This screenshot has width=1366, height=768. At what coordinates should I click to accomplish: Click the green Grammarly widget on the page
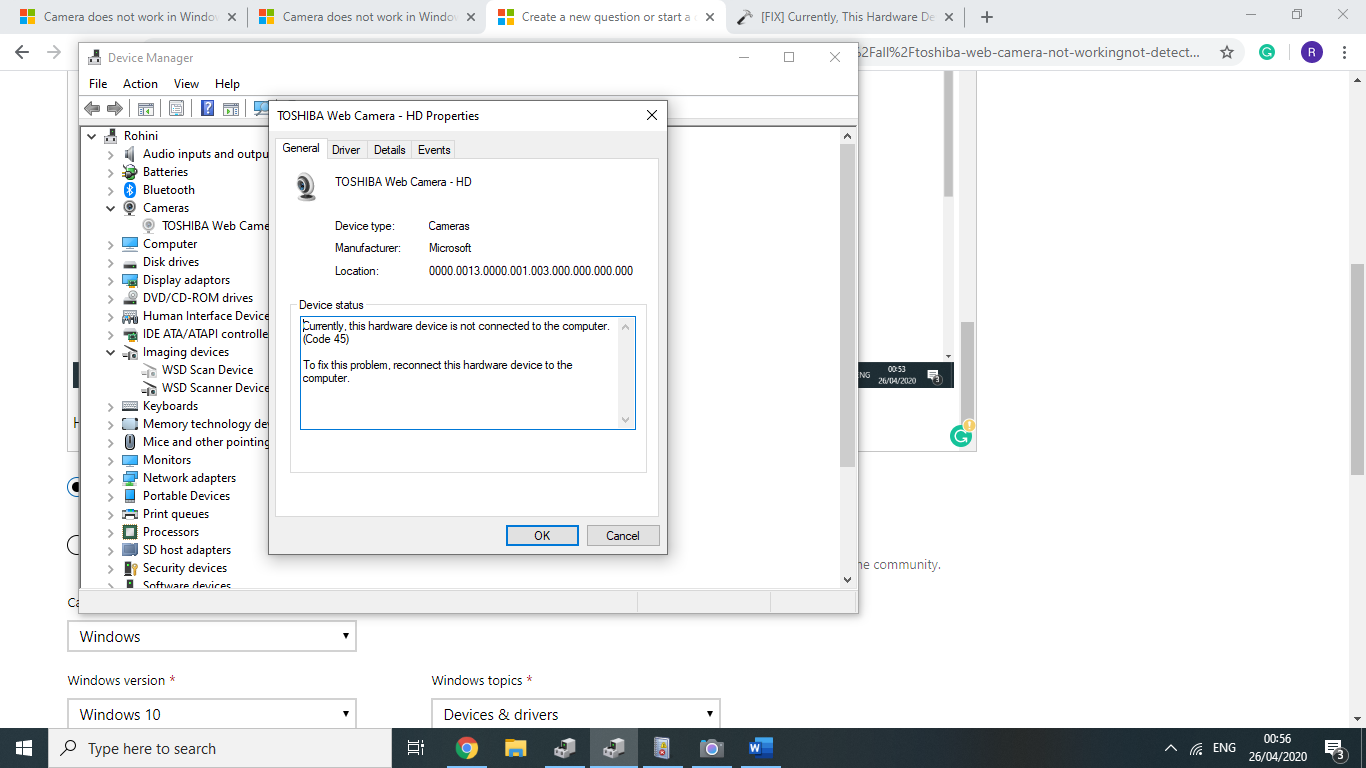(961, 435)
